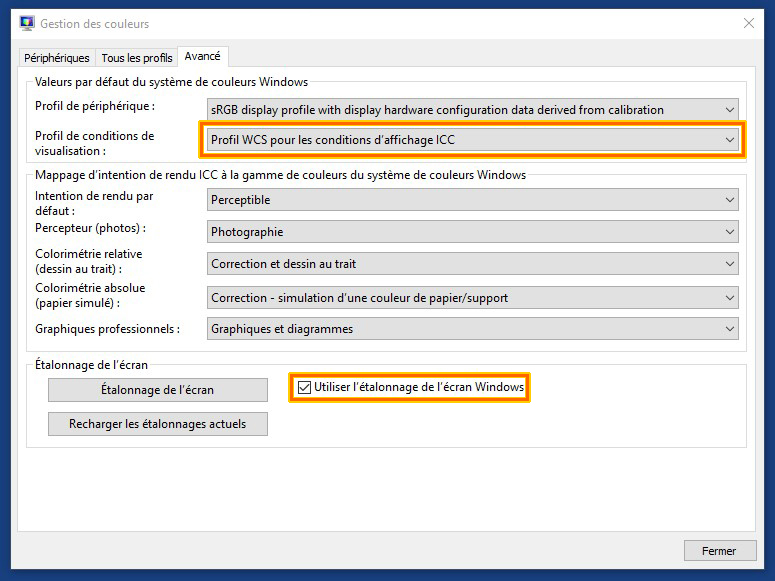Open the Tous les profils tab
This screenshot has width=775, height=581.
[x=137, y=58]
